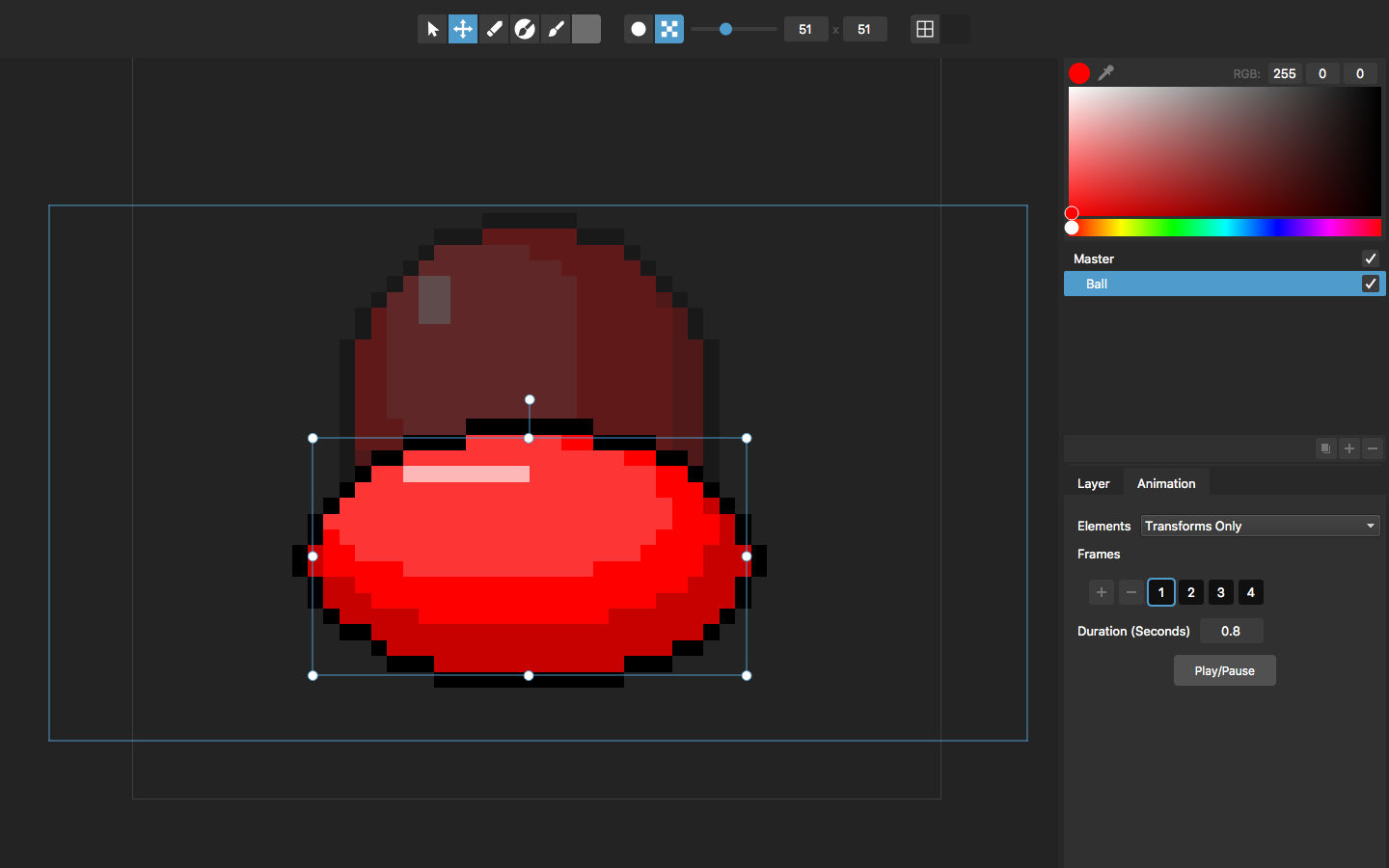Select the circular brush shape
Screen dimensions: 1389x868
tap(639, 29)
